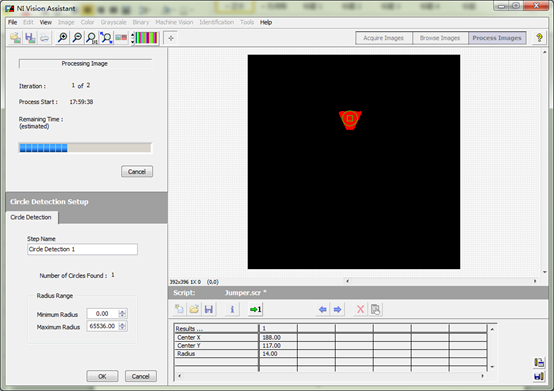This screenshot has height=391, width=554.
Task: Switch to Browse Images mode
Action: (x=440, y=38)
